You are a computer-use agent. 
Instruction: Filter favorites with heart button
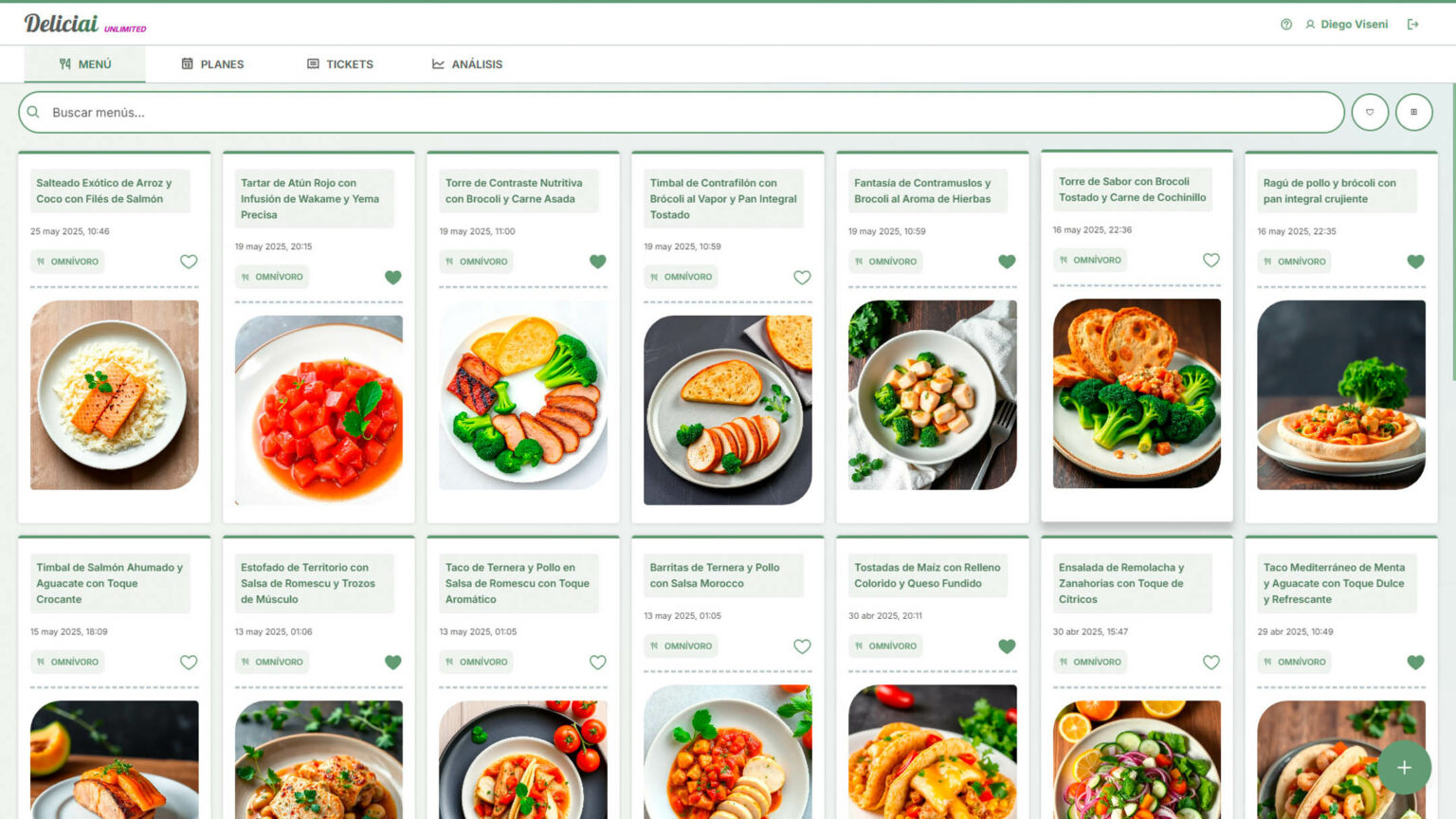pos(1370,112)
